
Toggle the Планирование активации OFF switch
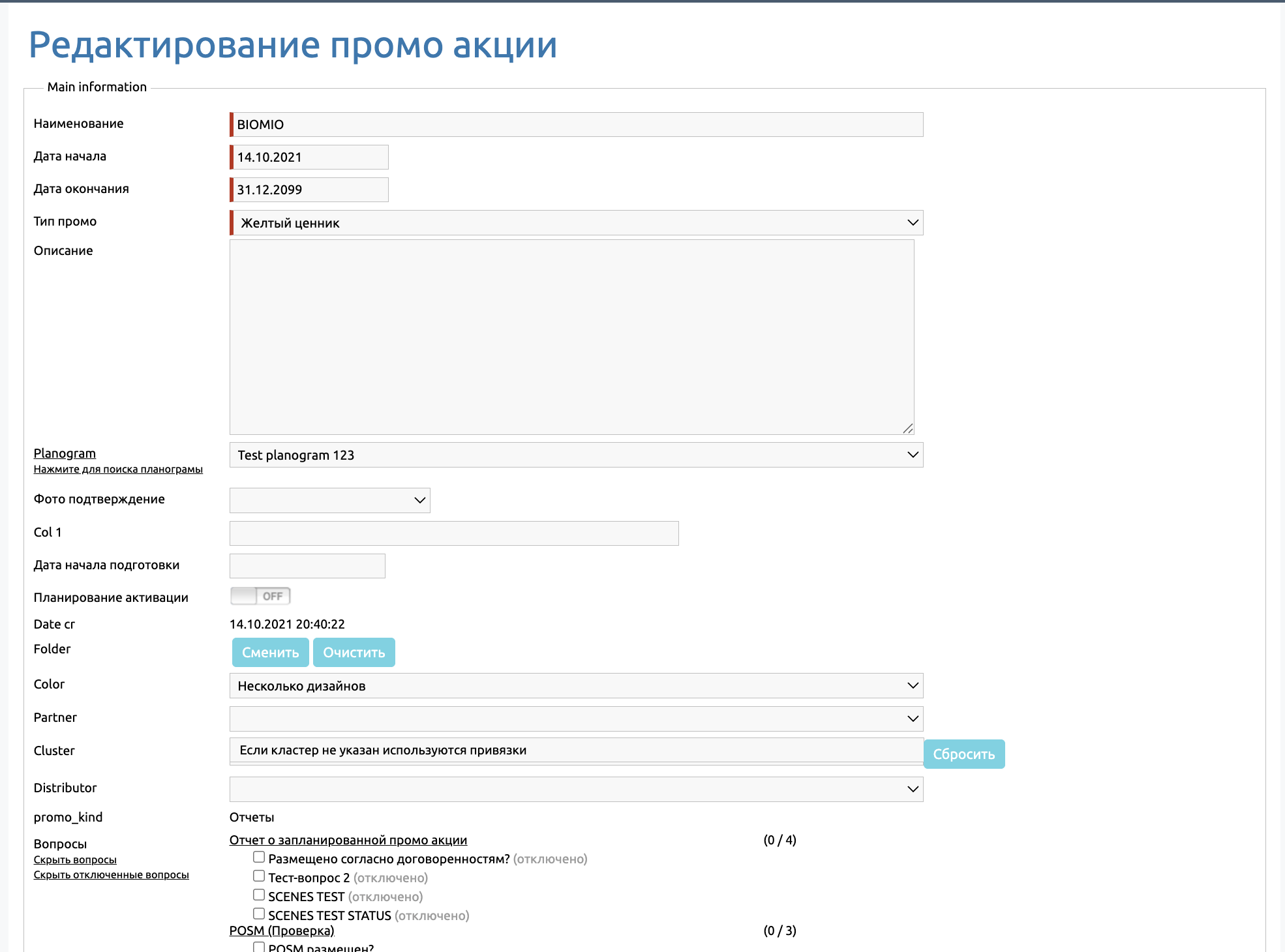260,596
